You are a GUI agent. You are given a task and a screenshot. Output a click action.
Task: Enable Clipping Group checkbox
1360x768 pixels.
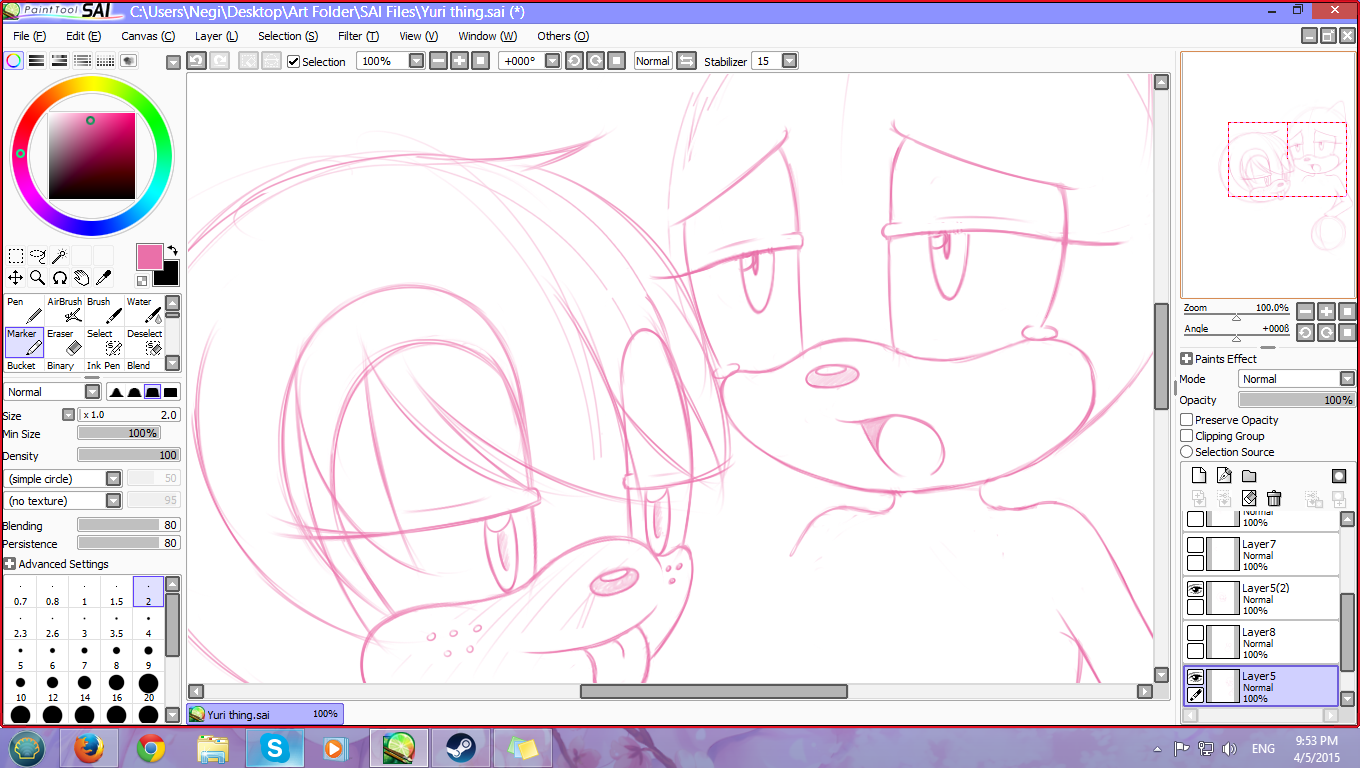(x=1187, y=436)
